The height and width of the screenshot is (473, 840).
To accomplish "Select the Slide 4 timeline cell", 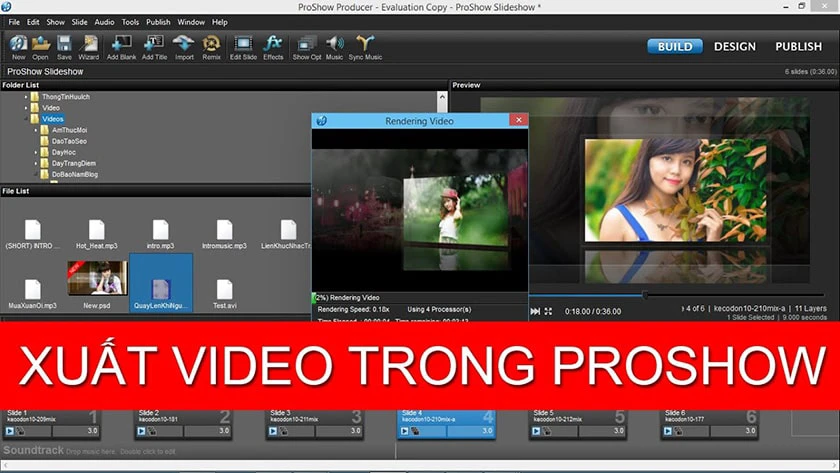I will (446, 425).
